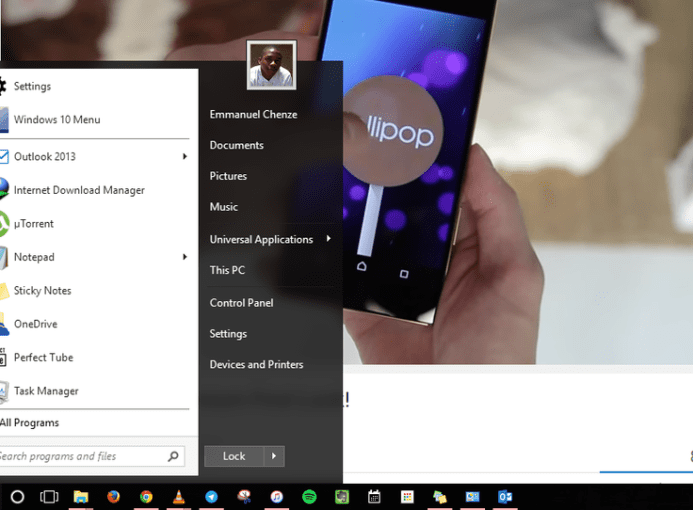Viewport: 693px width, 510px height.
Task: Expand Outlook 2013 jump list arrow
Action: click(x=185, y=156)
